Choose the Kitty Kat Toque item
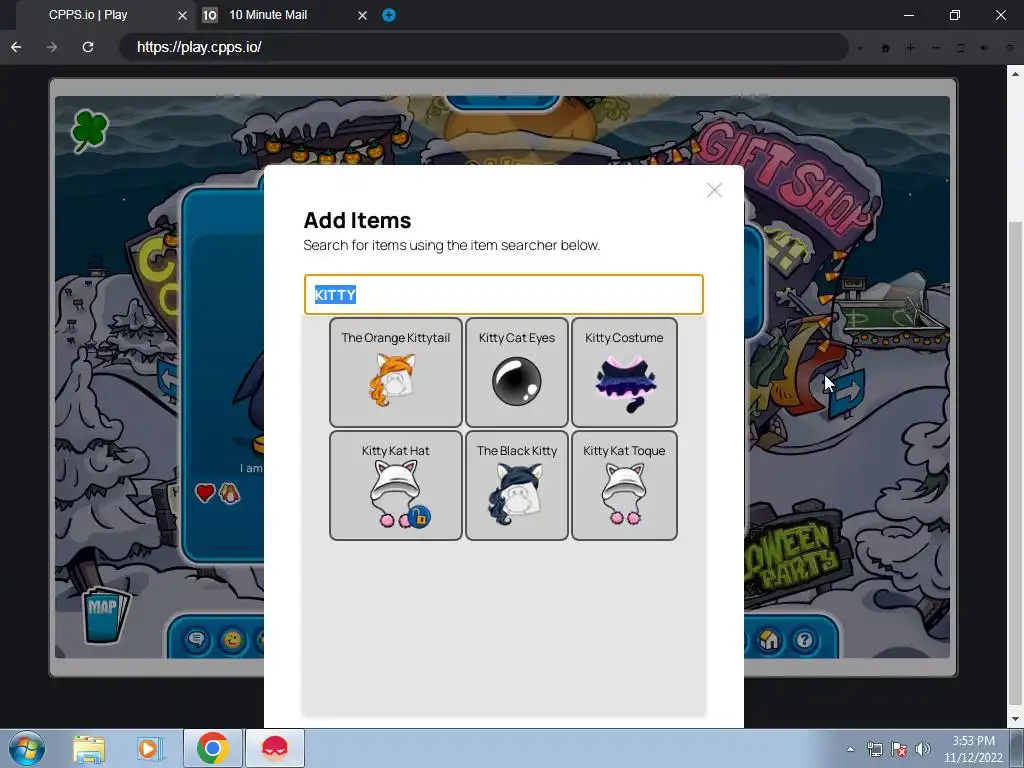Image resolution: width=1024 pixels, height=768 pixels. tap(624, 485)
